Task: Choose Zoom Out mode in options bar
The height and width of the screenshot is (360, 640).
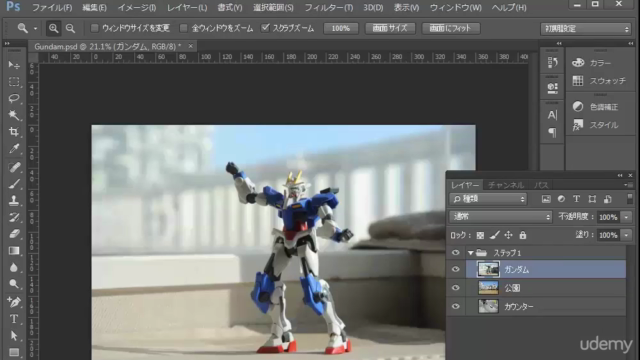Action: 71,28
